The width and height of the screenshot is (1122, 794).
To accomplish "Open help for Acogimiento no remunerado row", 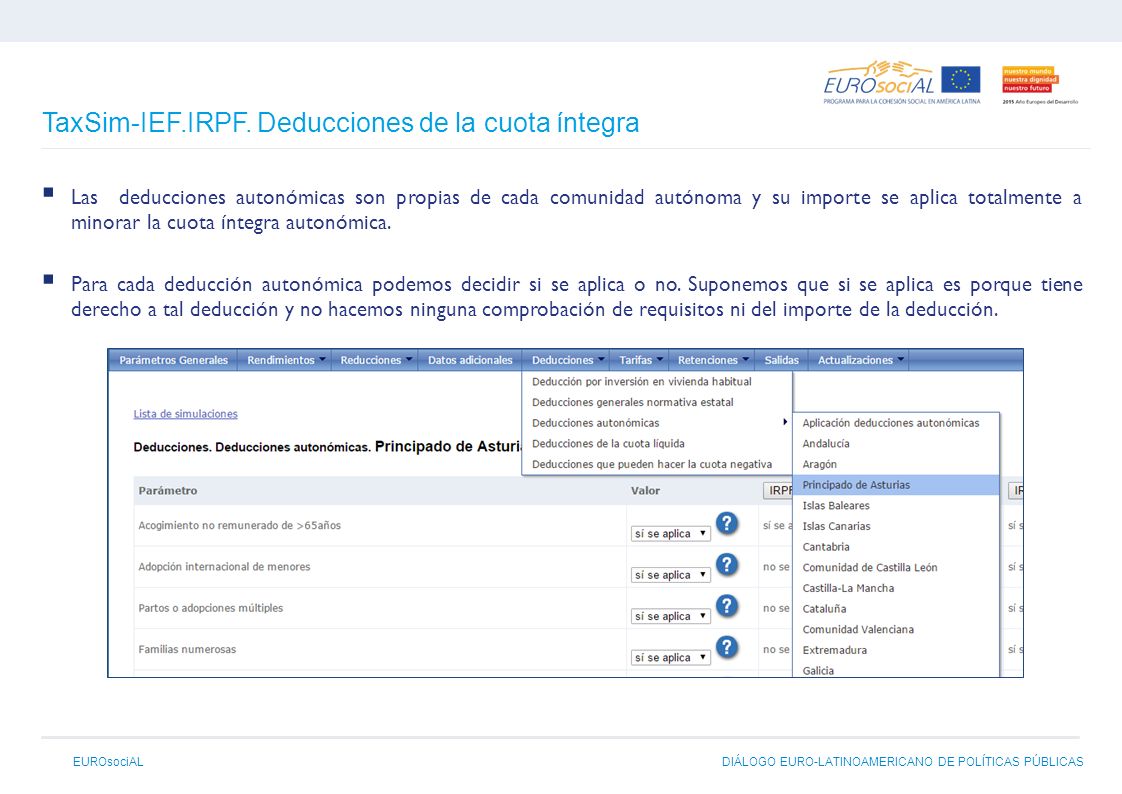I will [727, 524].
